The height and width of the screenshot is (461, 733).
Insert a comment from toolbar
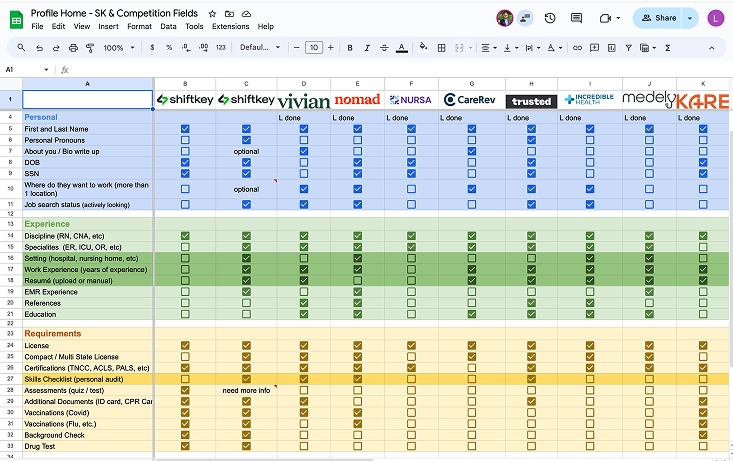coord(594,48)
